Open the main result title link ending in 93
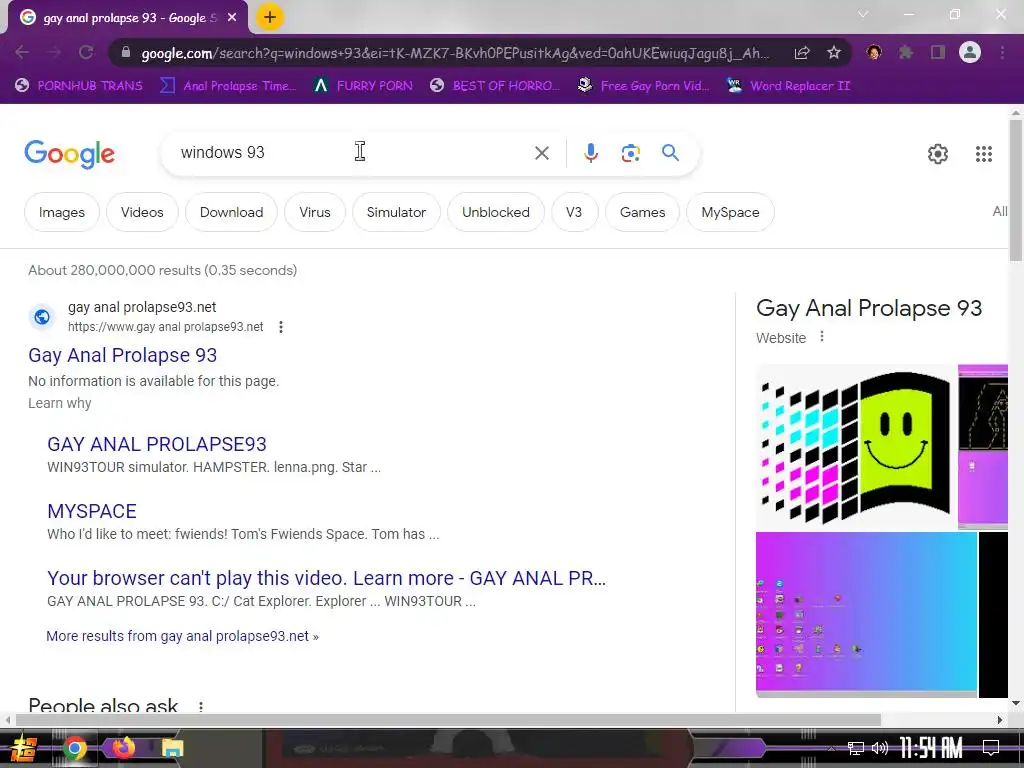 click(x=122, y=355)
